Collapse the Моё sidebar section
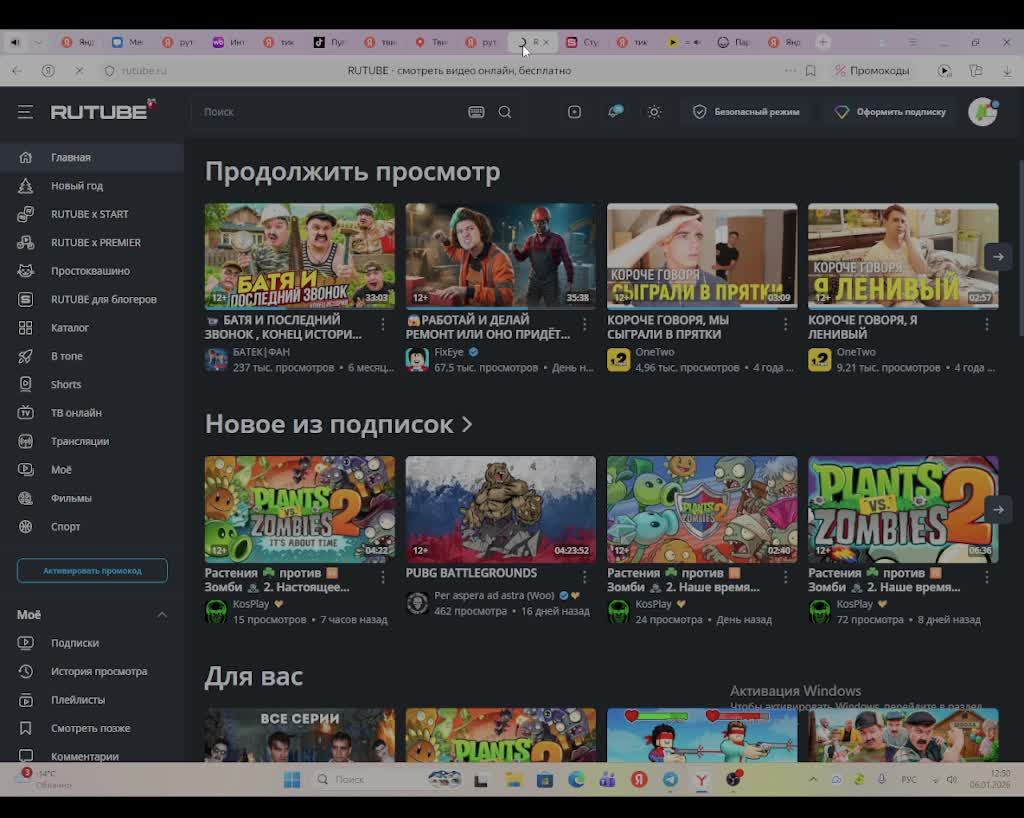Image resolution: width=1024 pixels, height=818 pixels. coord(161,615)
